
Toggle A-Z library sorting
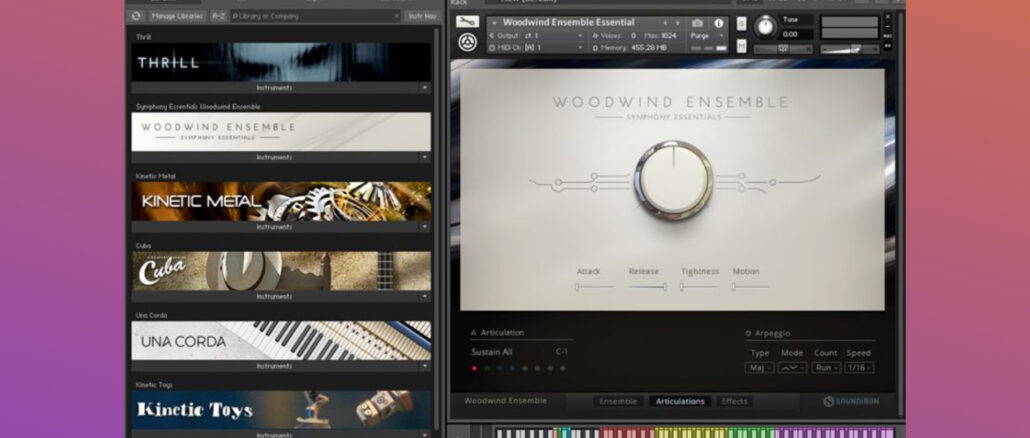point(219,16)
